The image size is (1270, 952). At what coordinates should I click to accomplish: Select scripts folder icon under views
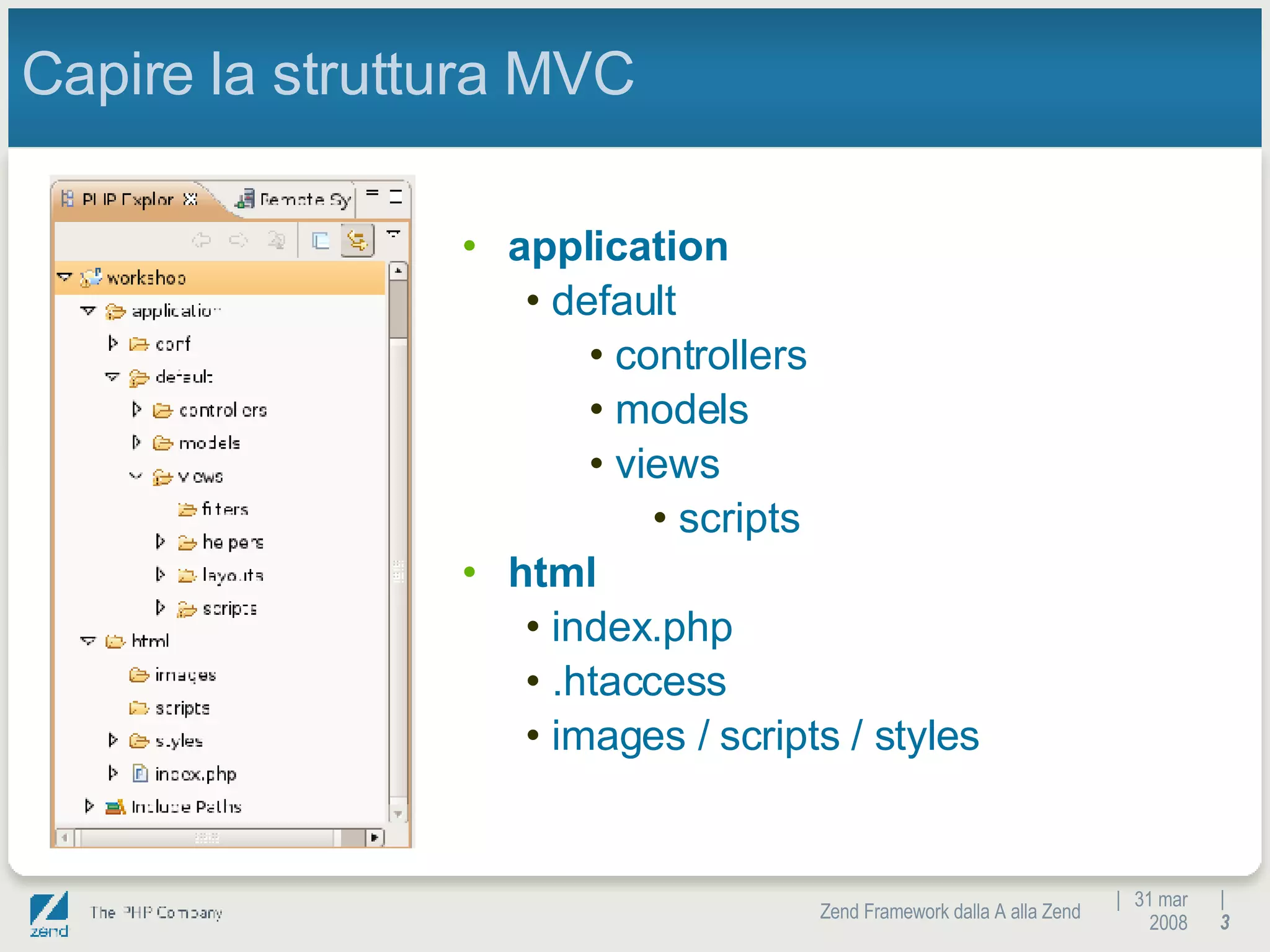pyautogui.click(x=187, y=609)
